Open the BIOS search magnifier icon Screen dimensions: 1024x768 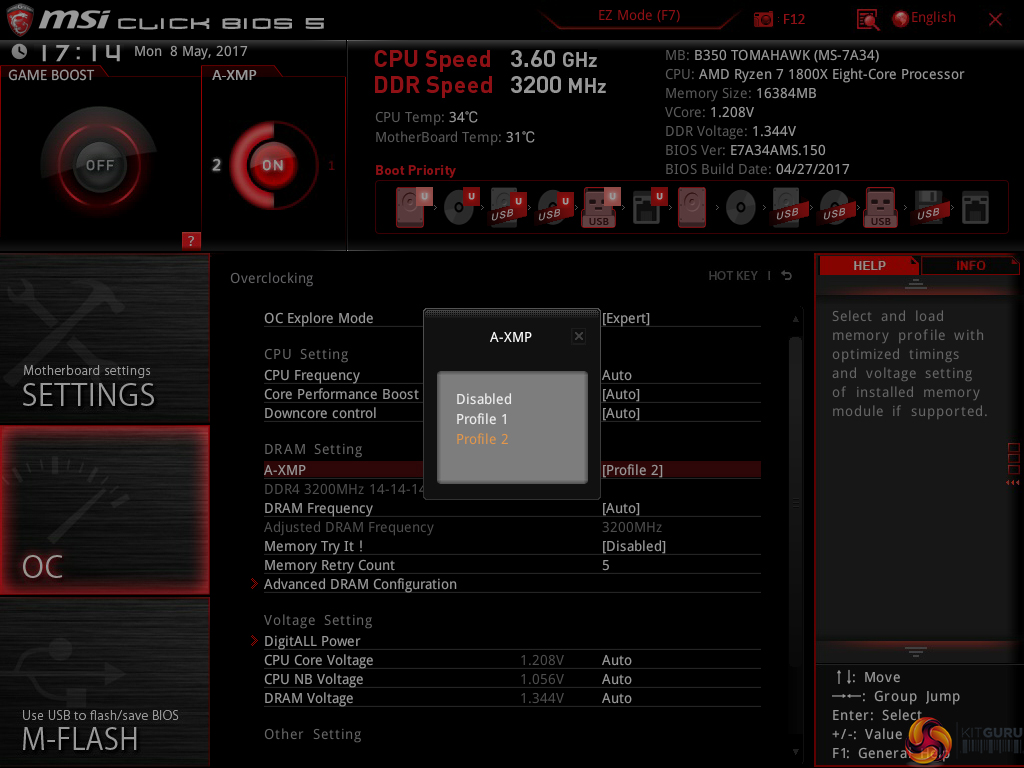pyautogui.click(x=867, y=20)
